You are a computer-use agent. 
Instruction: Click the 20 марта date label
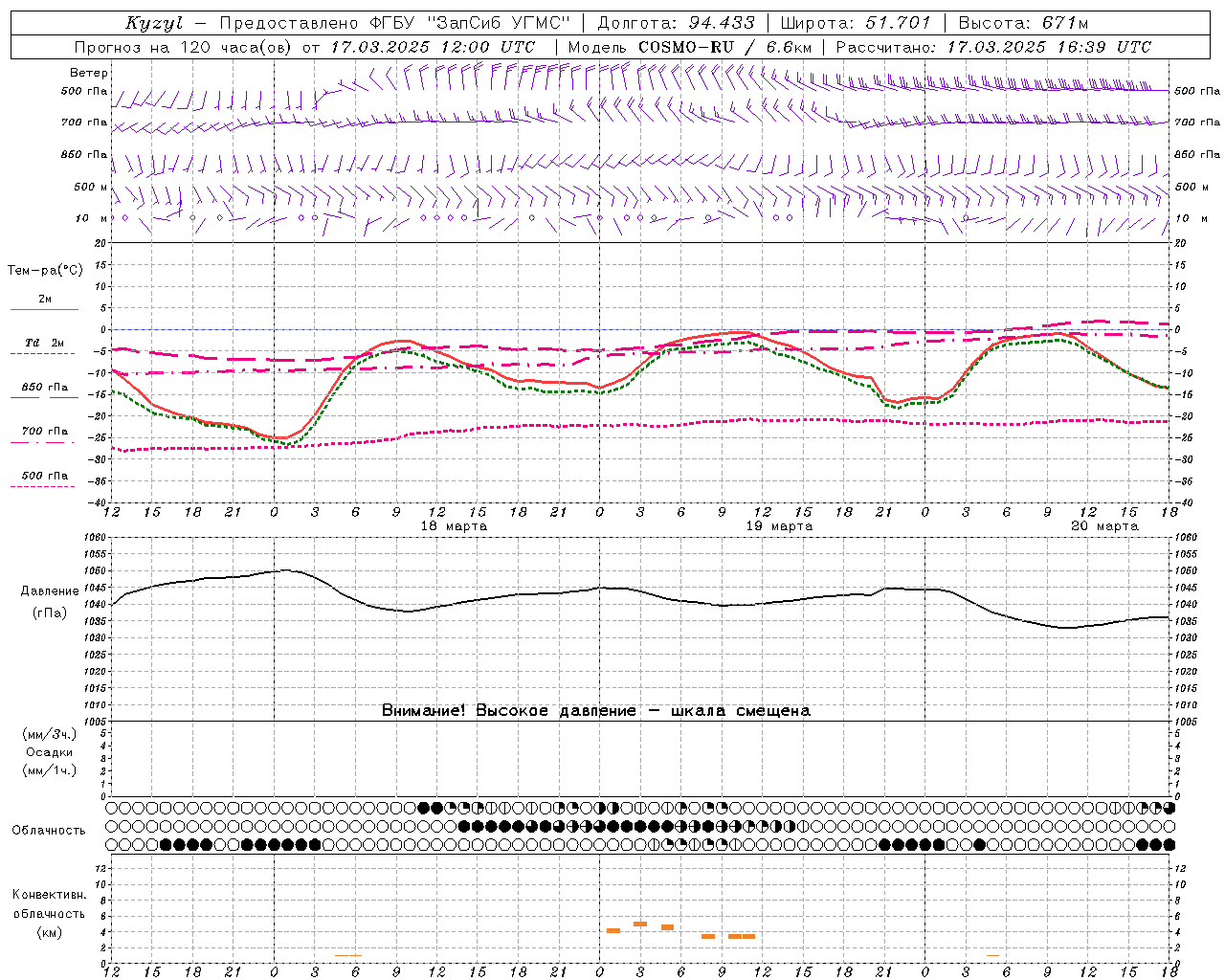(1105, 526)
